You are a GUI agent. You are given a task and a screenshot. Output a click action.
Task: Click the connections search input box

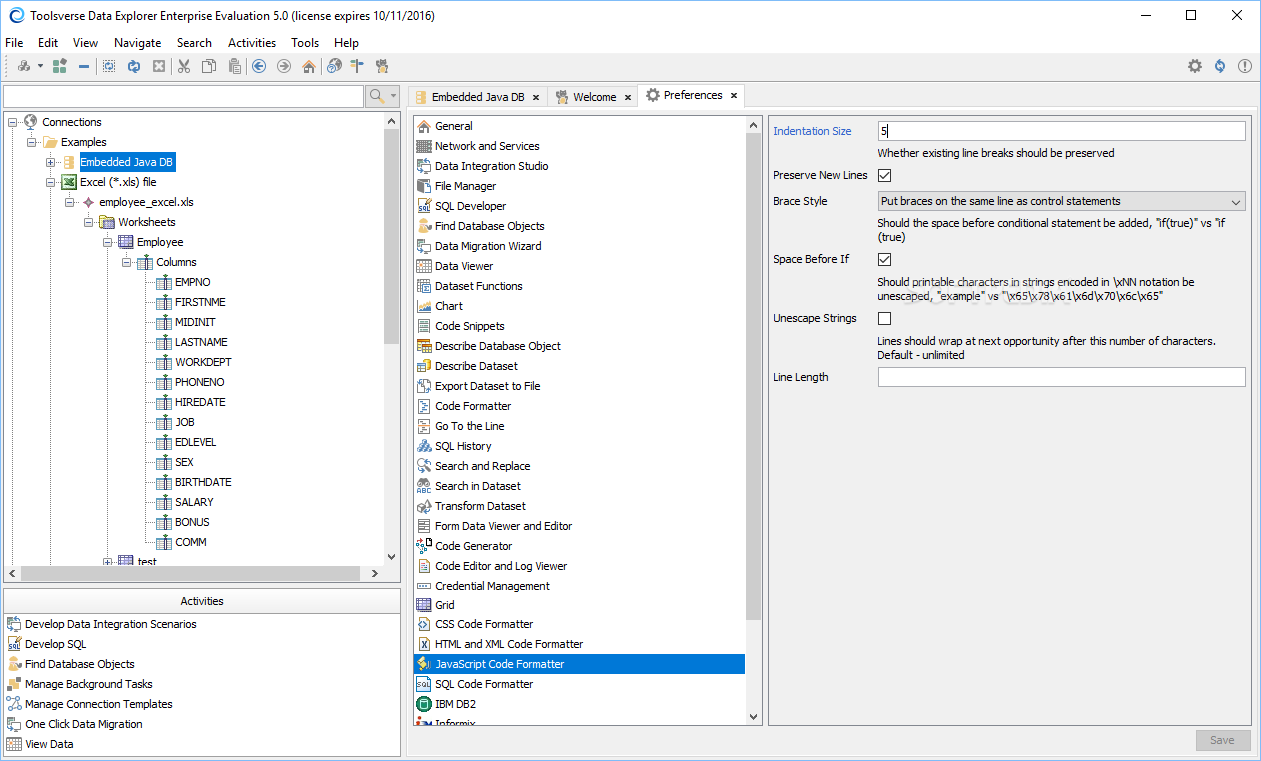pos(184,96)
